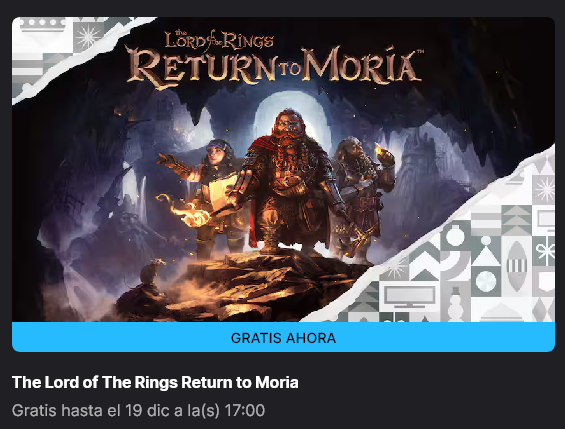Click the starburst icon in the right-side pattern
Image resolution: width=565 pixels, height=429 pixels.
coord(545,189)
